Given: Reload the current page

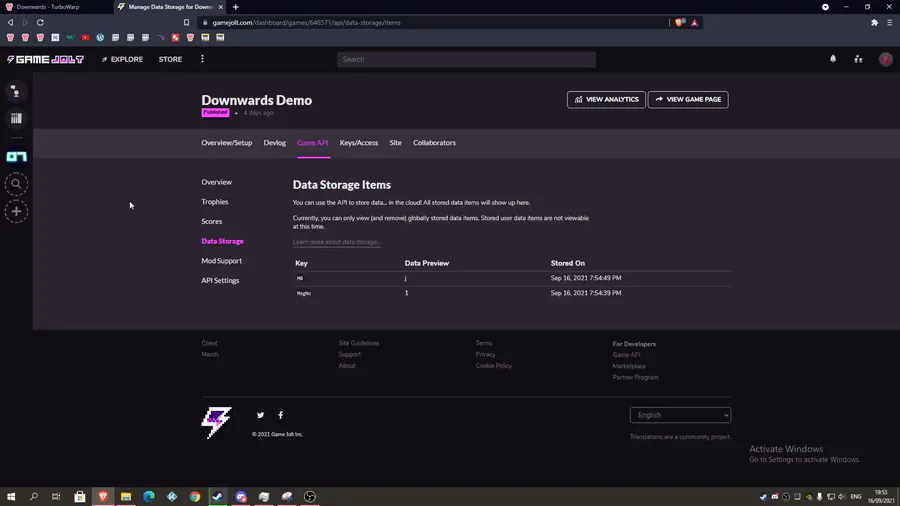Looking at the screenshot, I should [40, 22].
